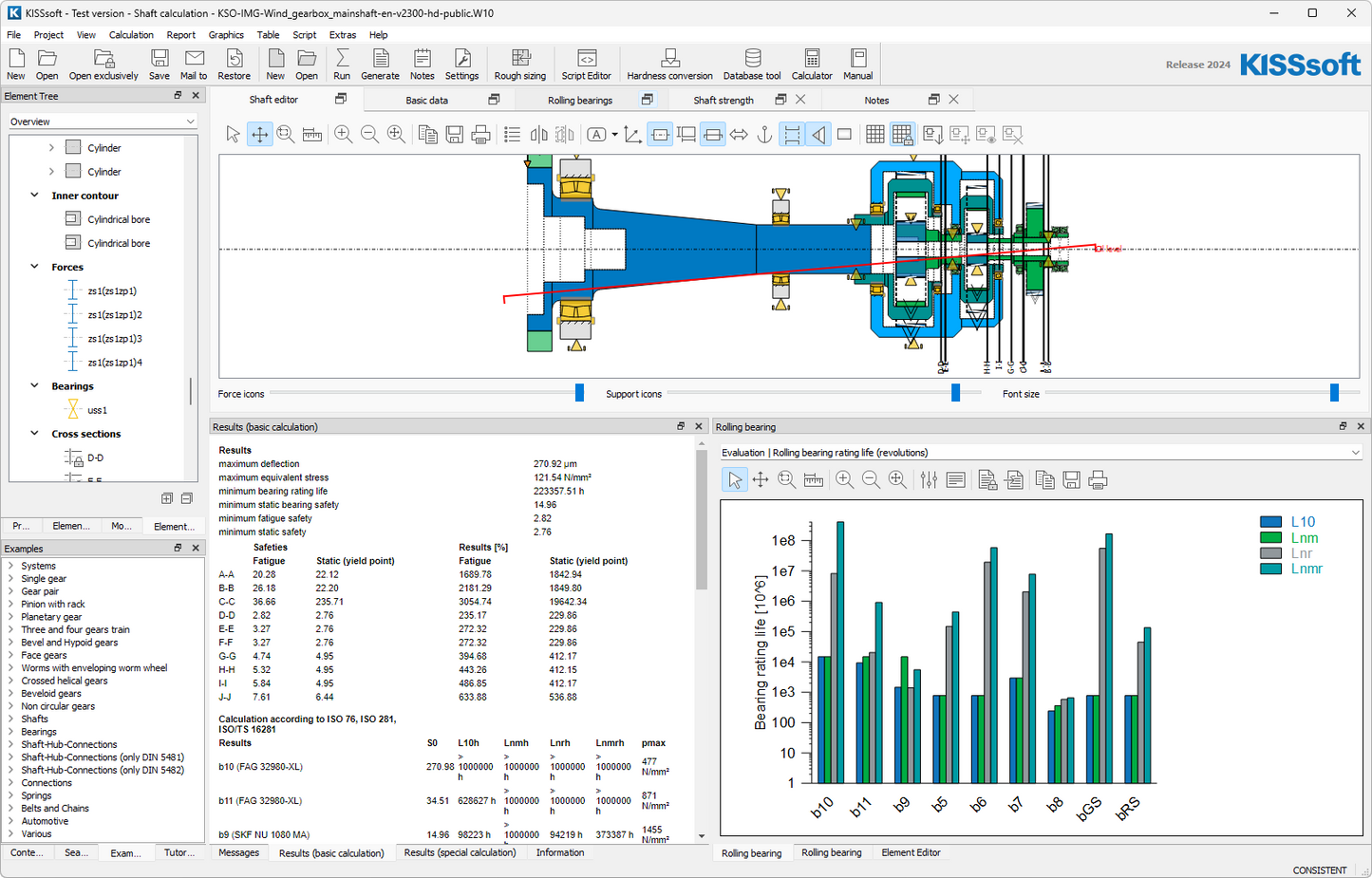Screen dimensions: 1372x878
Task: Toggle pointer select mode in Rolling bearing chart toolbar
Action: pos(735,480)
